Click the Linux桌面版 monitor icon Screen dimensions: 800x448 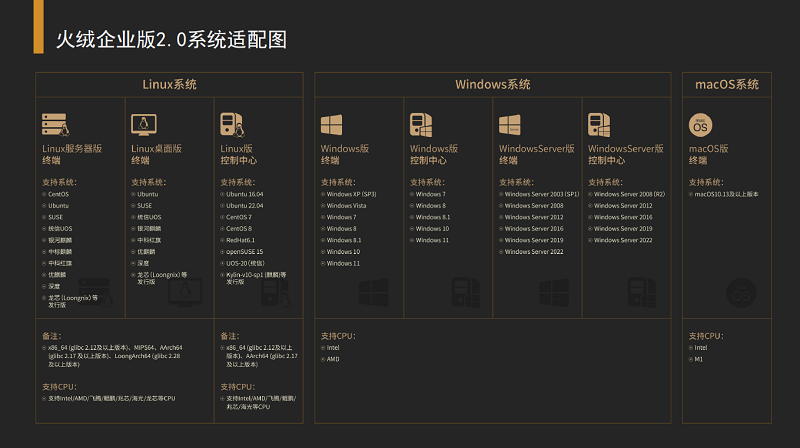pos(143,124)
